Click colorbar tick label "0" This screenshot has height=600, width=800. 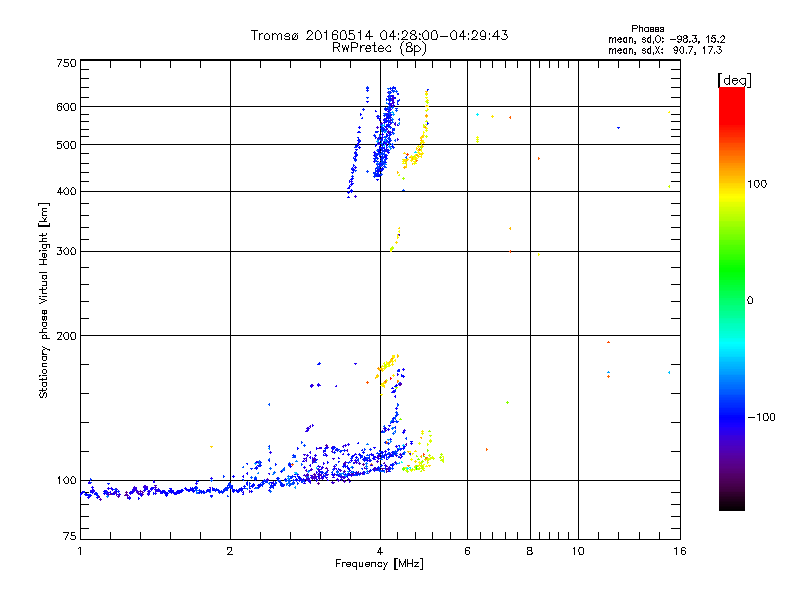click(749, 301)
